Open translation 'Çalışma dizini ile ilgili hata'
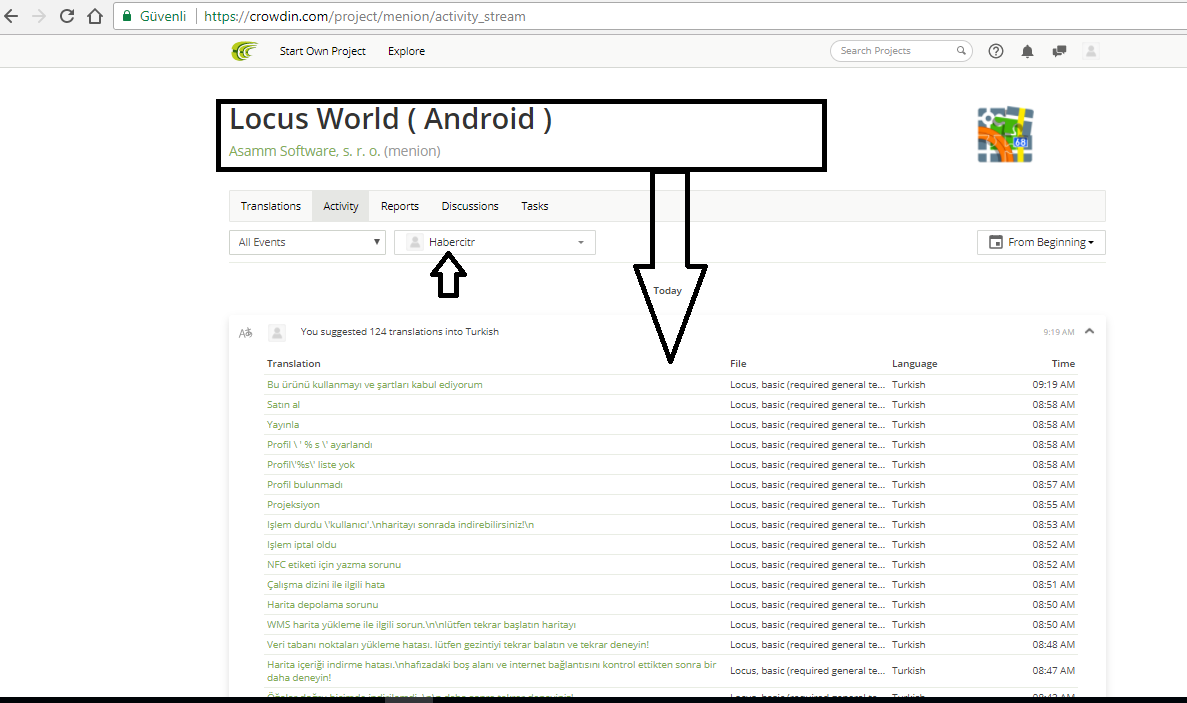 click(x=326, y=584)
